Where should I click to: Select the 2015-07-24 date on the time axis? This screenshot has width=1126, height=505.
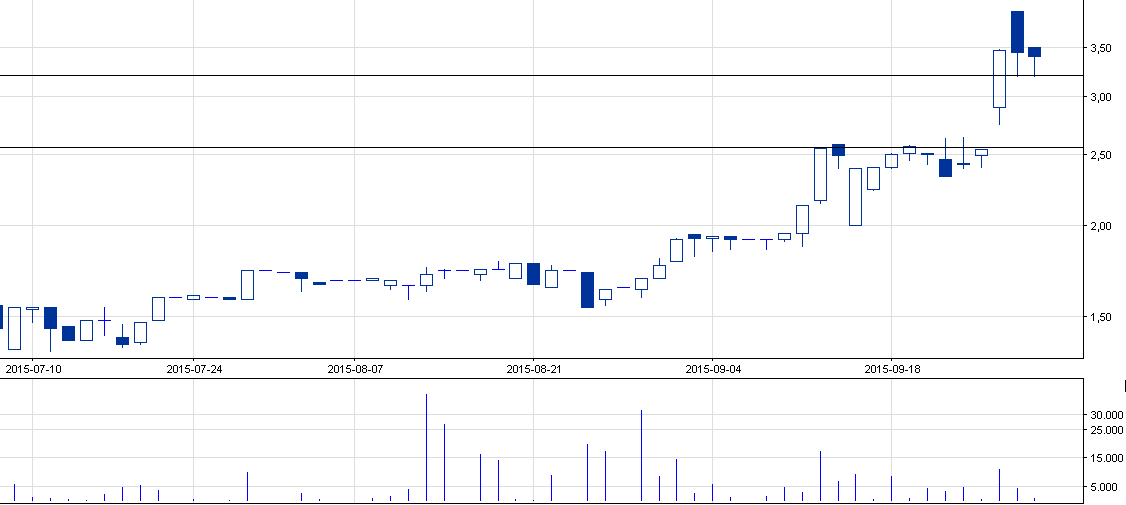tap(193, 369)
